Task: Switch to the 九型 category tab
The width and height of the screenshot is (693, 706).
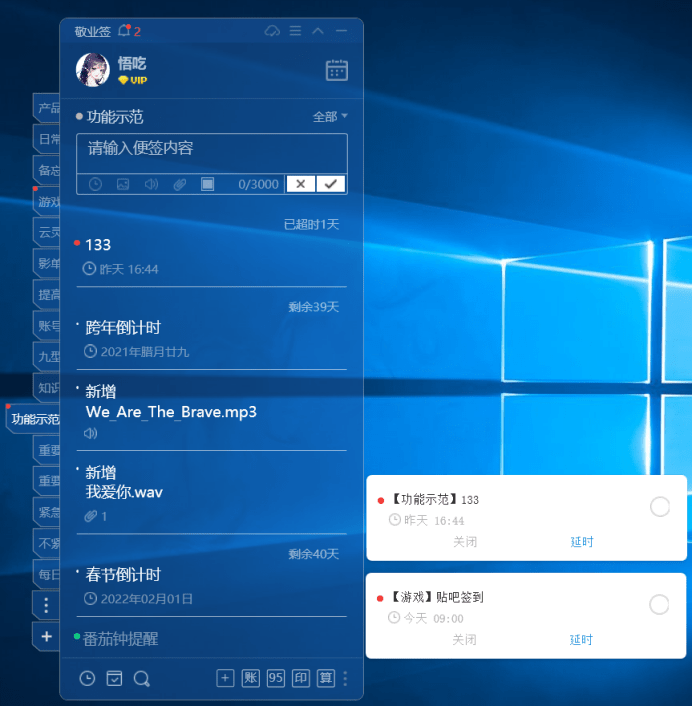Action: pyautogui.click(x=47, y=357)
